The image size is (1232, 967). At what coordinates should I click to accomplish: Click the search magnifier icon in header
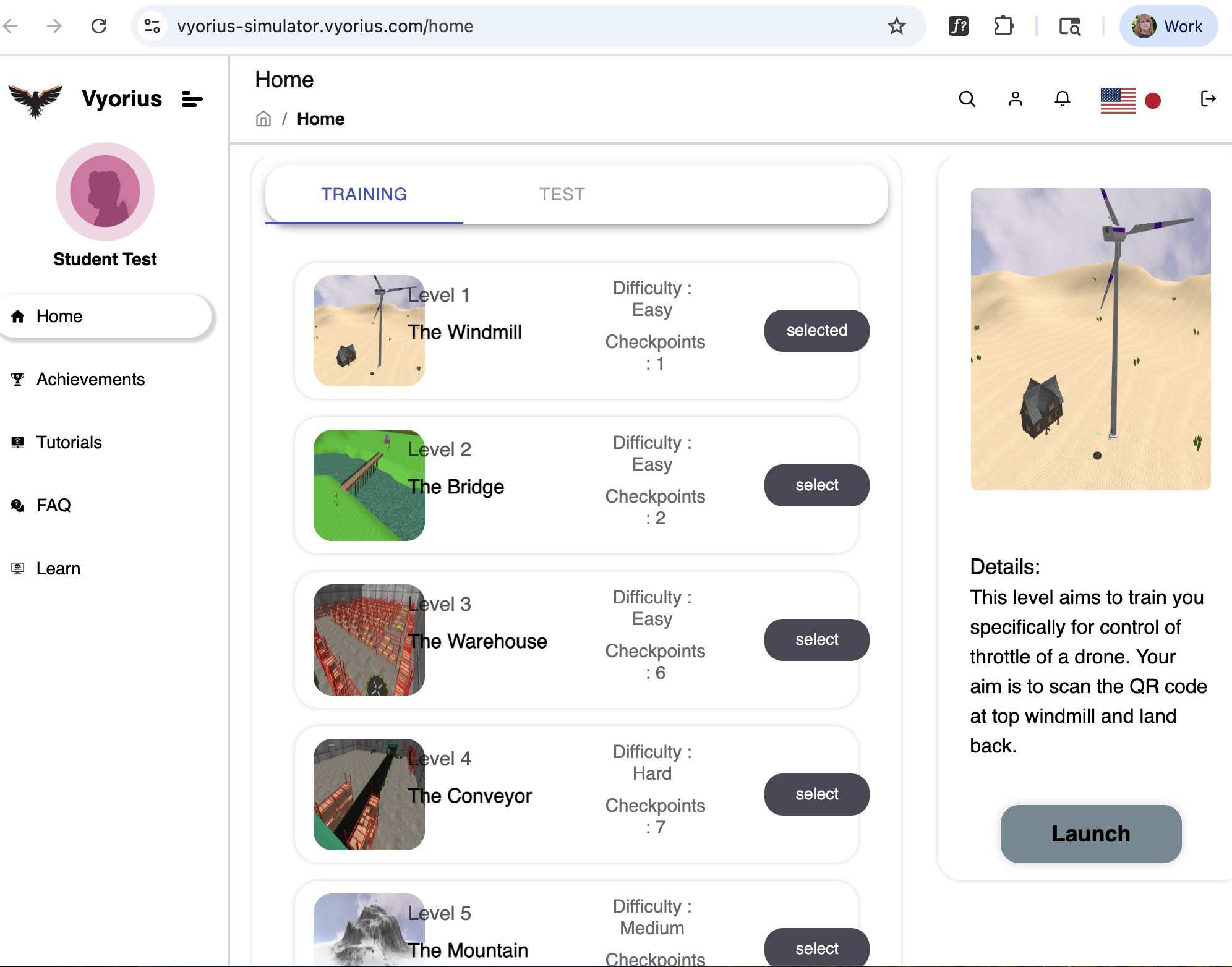(x=967, y=99)
